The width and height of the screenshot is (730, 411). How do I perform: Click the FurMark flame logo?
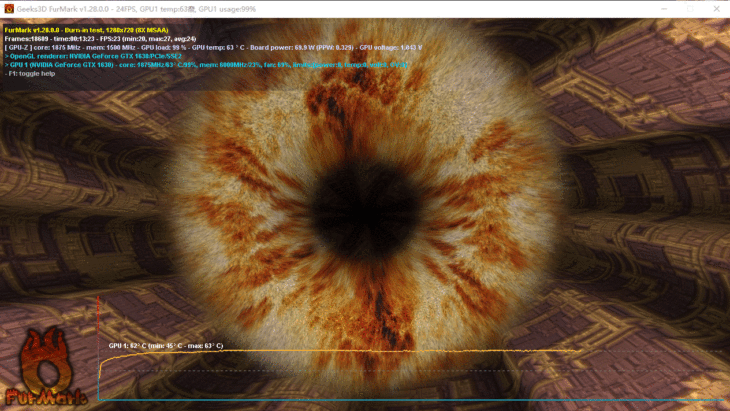(x=46, y=367)
